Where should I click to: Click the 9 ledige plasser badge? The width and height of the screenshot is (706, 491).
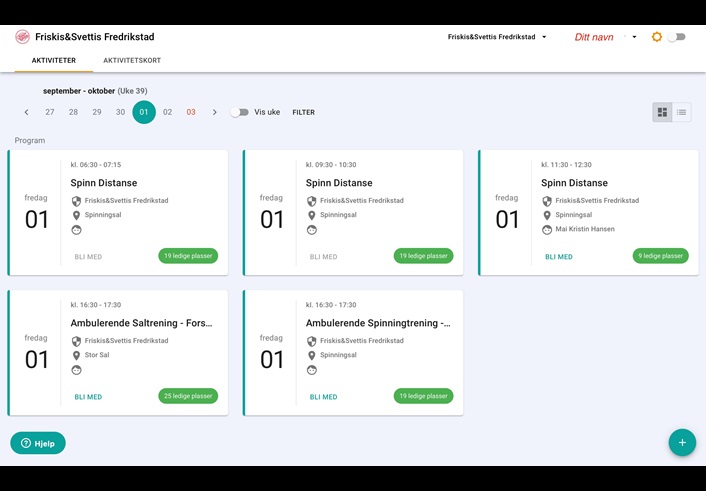(x=661, y=256)
